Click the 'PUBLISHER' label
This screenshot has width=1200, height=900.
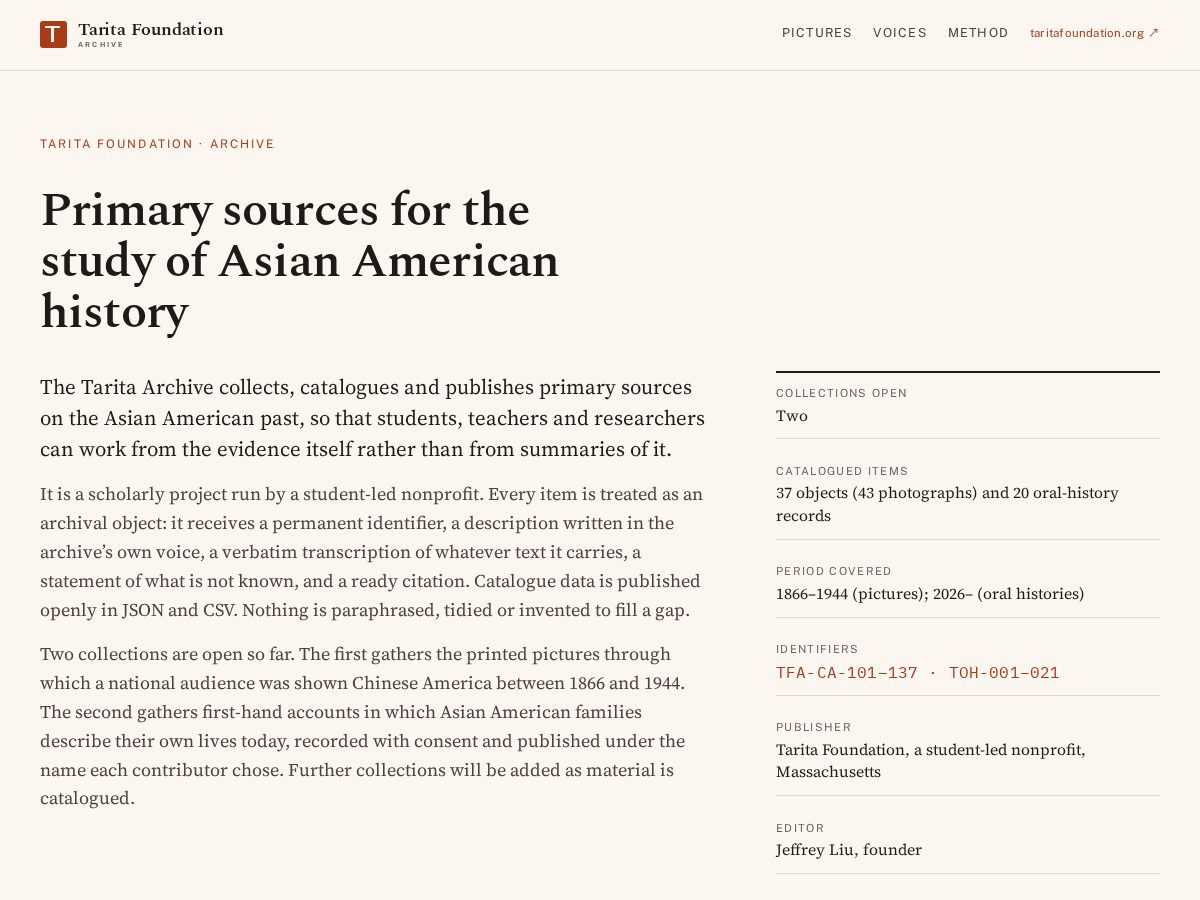814,727
